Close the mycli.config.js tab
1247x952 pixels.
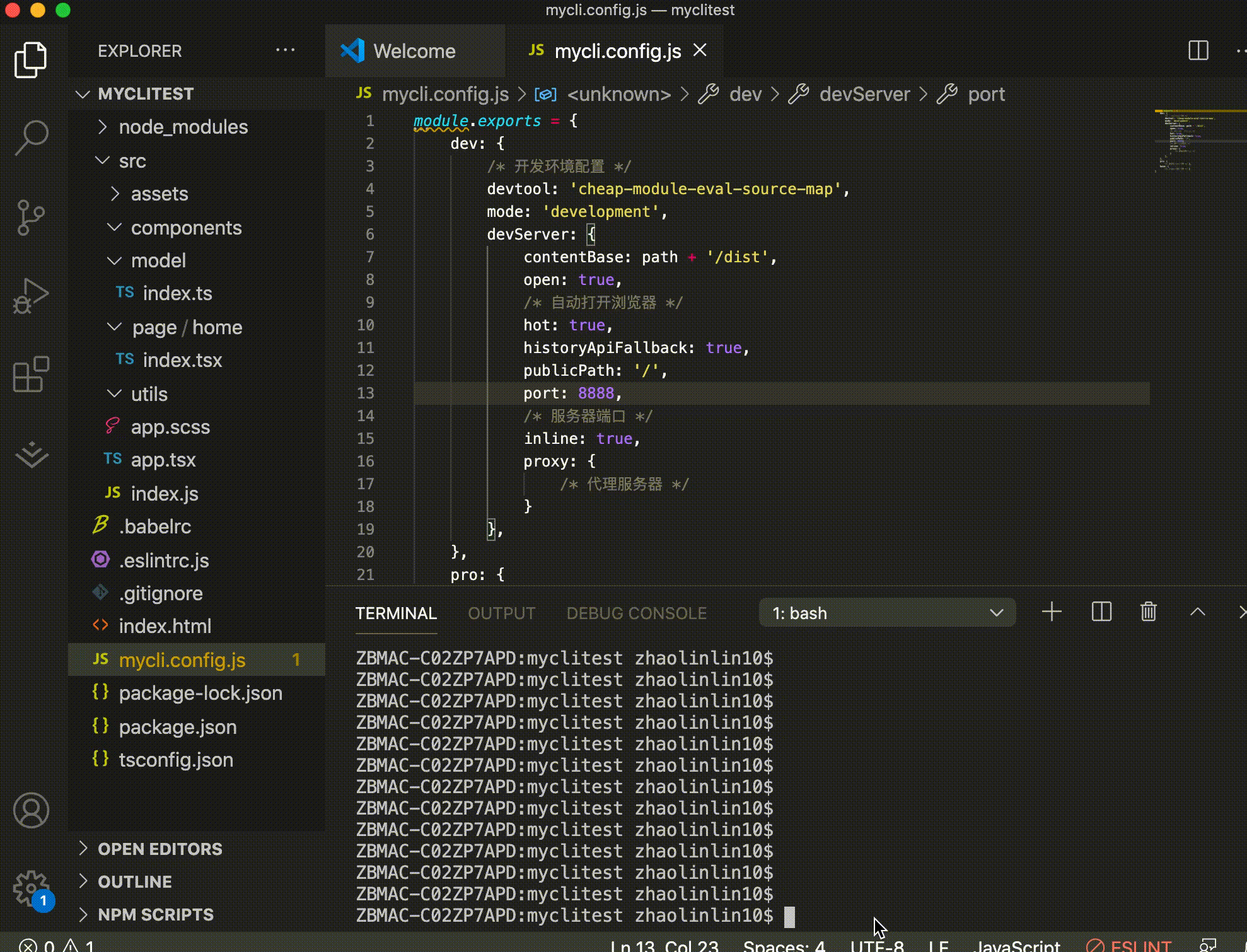pyautogui.click(x=700, y=50)
